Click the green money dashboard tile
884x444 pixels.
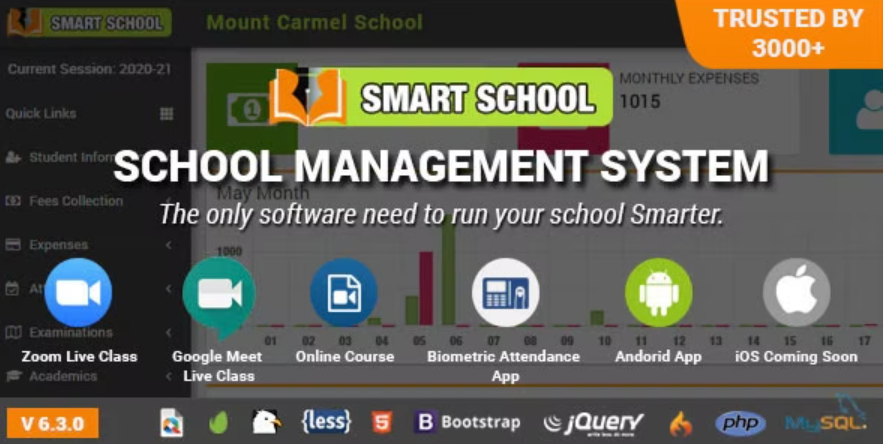251,108
